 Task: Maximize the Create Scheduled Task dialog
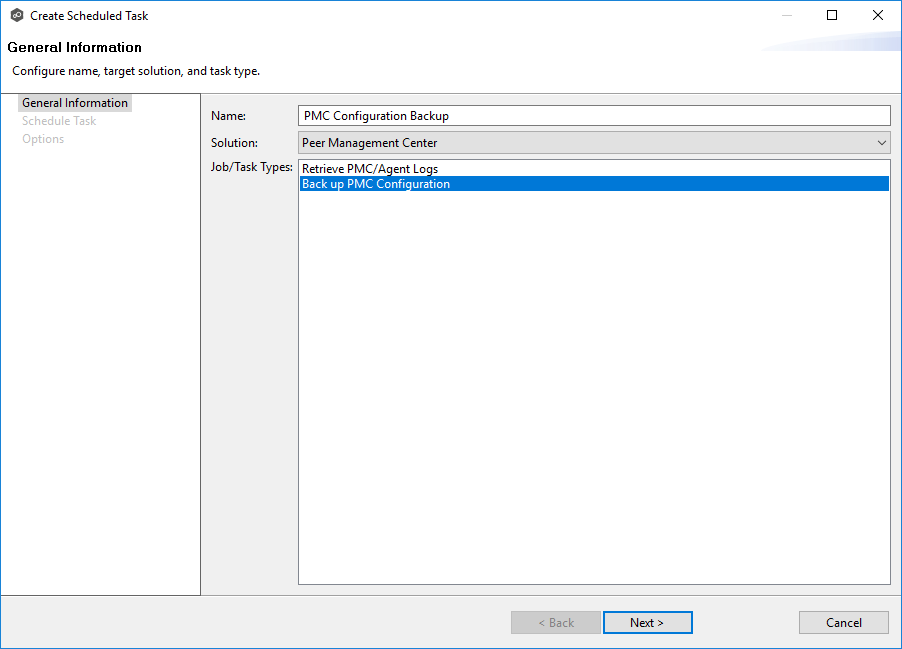(832, 15)
